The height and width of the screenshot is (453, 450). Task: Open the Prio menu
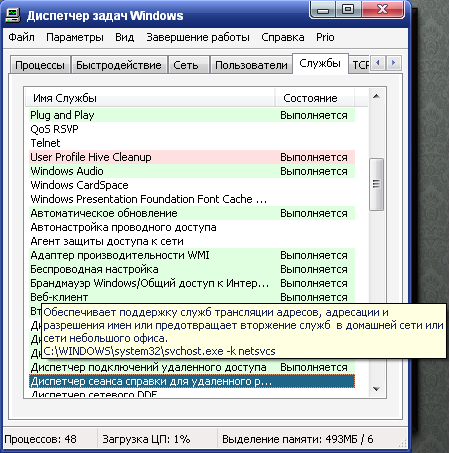(325, 37)
